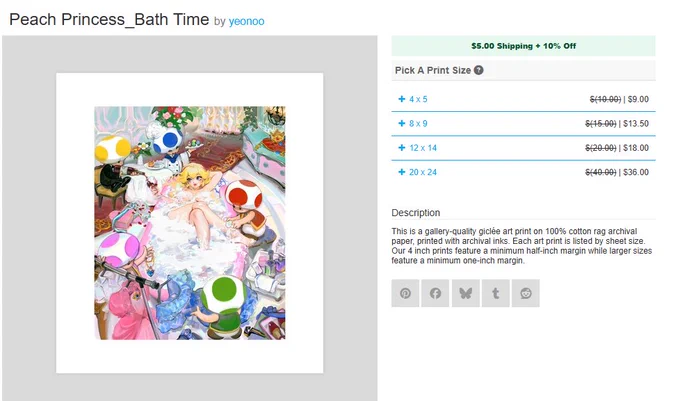Share print on Pinterest
The image size is (680, 401).
click(x=405, y=293)
